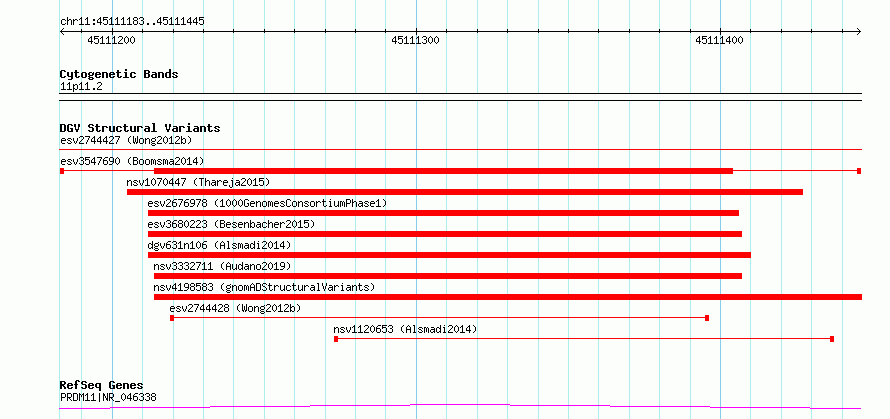Select the nsv4198583 red variant bar
The width and height of the screenshot is (890, 419).
click(508, 297)
